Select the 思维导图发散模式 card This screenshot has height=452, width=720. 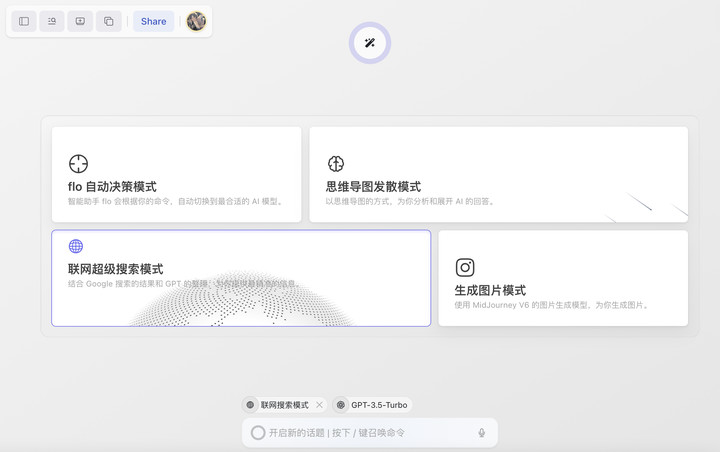[x=498, y=174]
